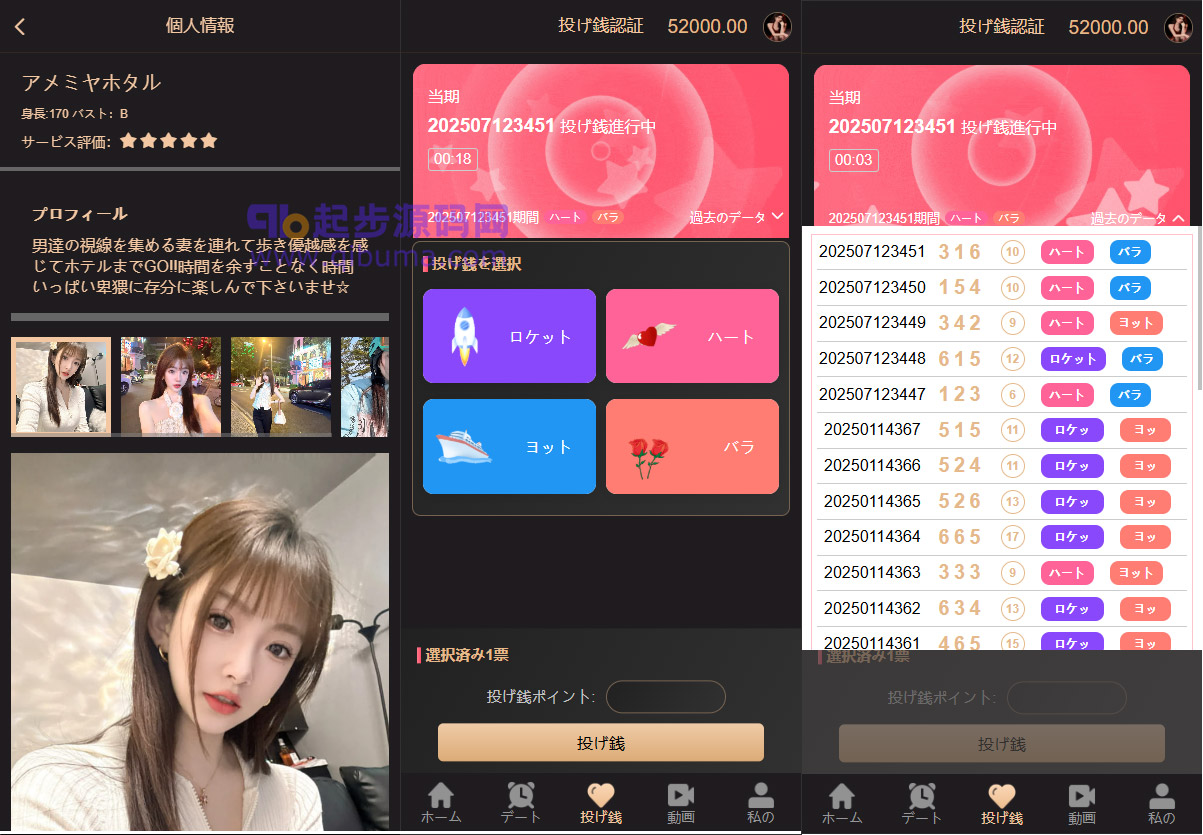
Task: Click history row 20250114366
Action: (1002, 466)
